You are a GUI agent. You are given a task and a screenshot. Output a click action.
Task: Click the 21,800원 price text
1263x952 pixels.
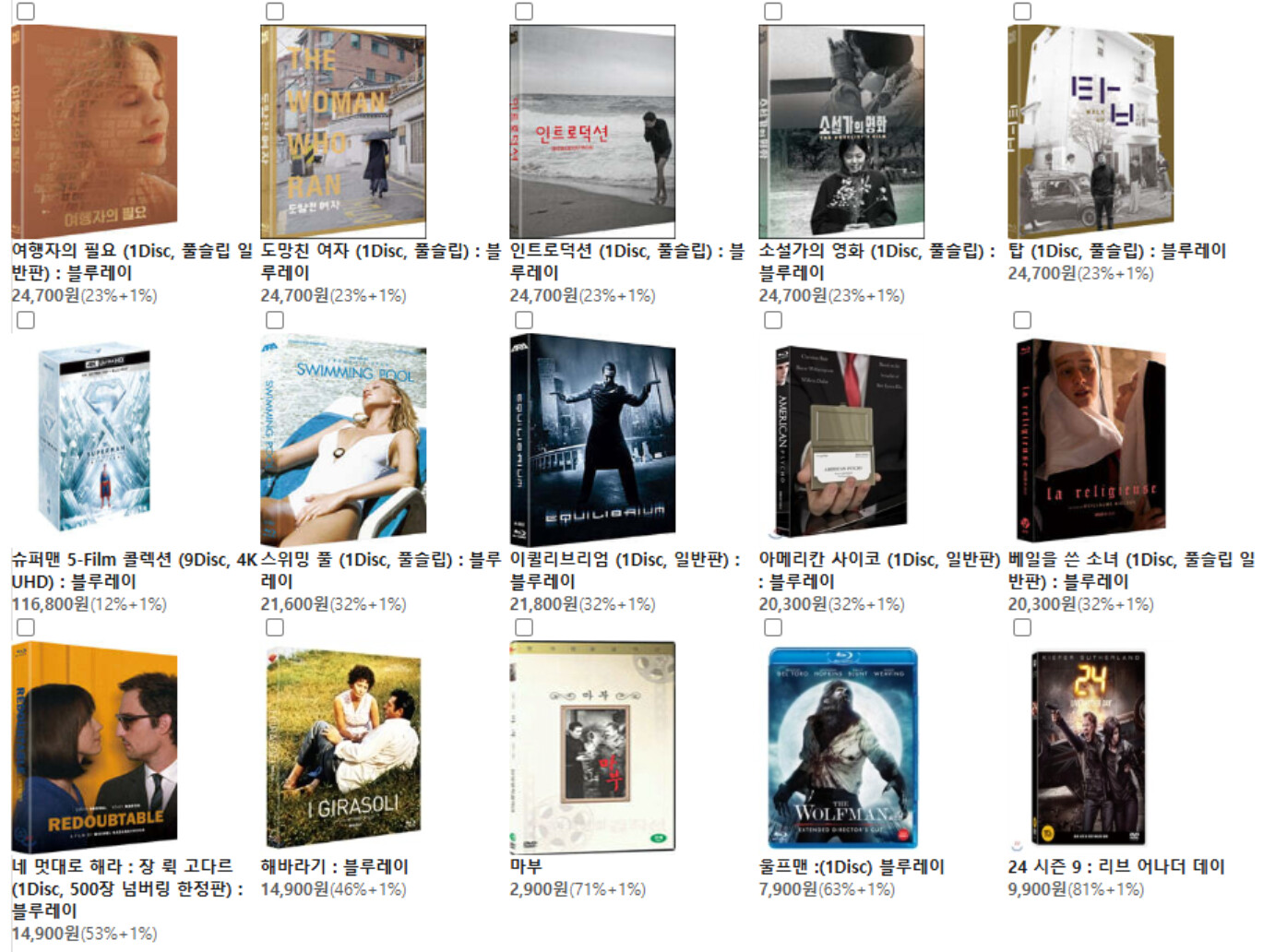coord(543,604)
